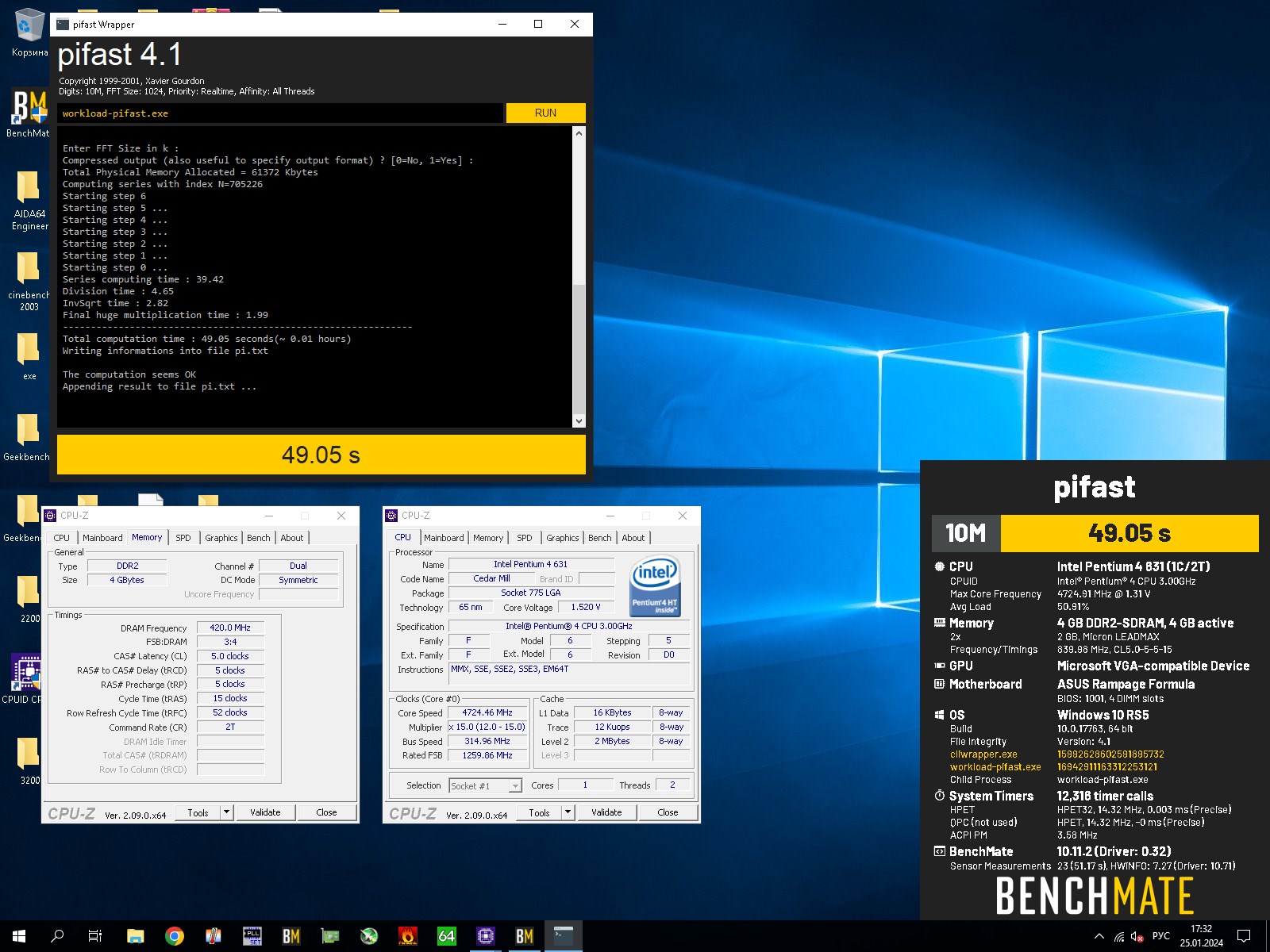This screenshot has width=1270, height=952.
Task: Click the pifast console scrollbar thumb
Action: 579,349
